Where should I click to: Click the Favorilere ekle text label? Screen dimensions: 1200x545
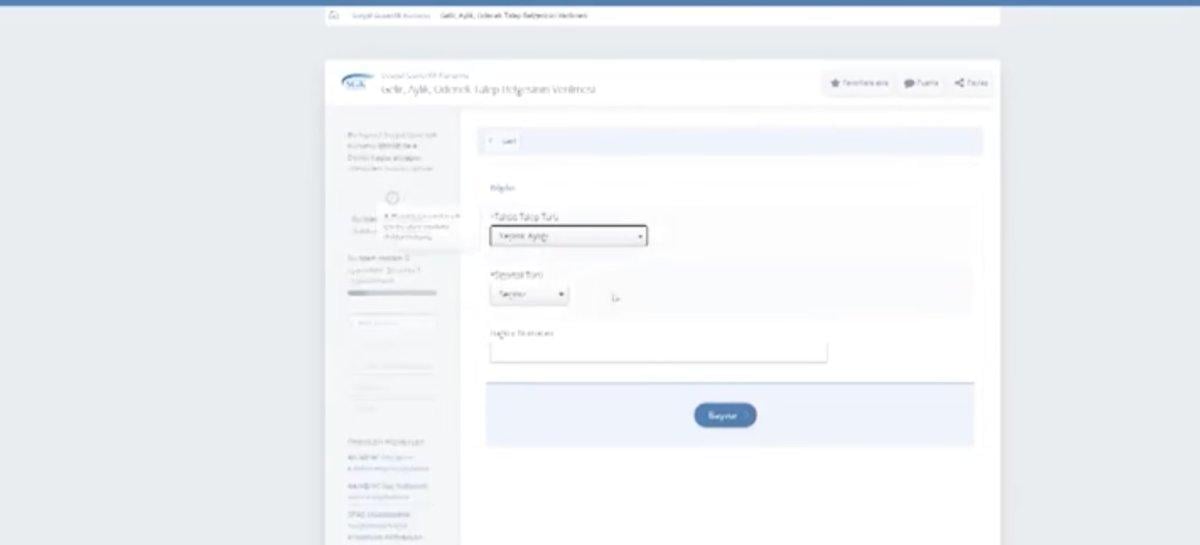866,83
